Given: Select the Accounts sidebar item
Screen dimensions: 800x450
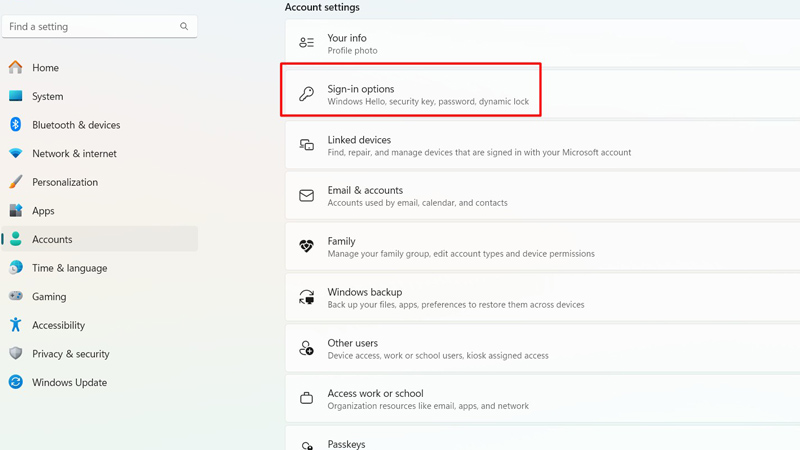Looking at the screenshot, I should click(99, 239).
